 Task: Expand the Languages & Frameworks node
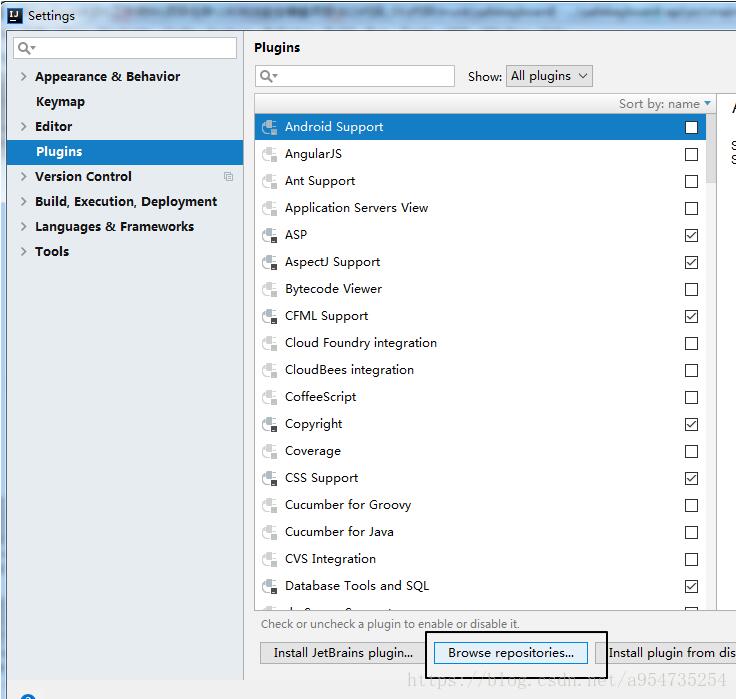tap(24, 227)
